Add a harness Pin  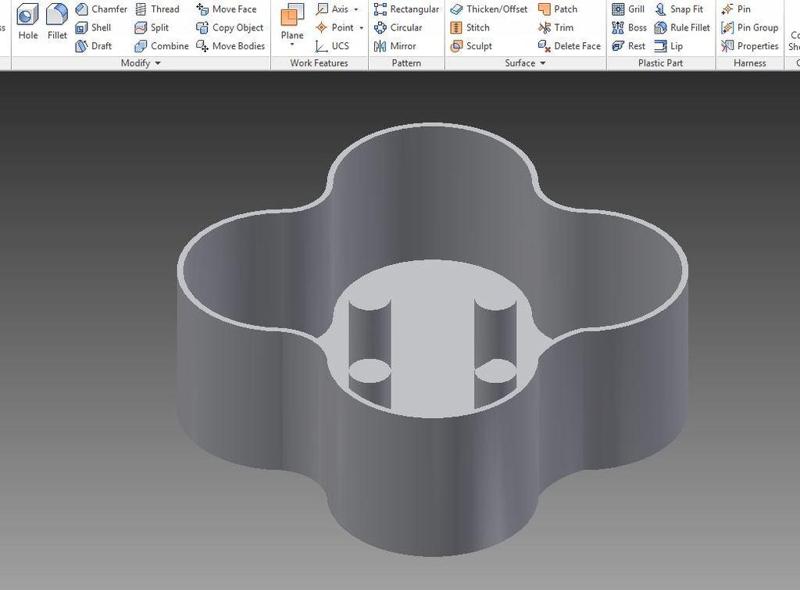pyautogui.click(x=736, y=9)
